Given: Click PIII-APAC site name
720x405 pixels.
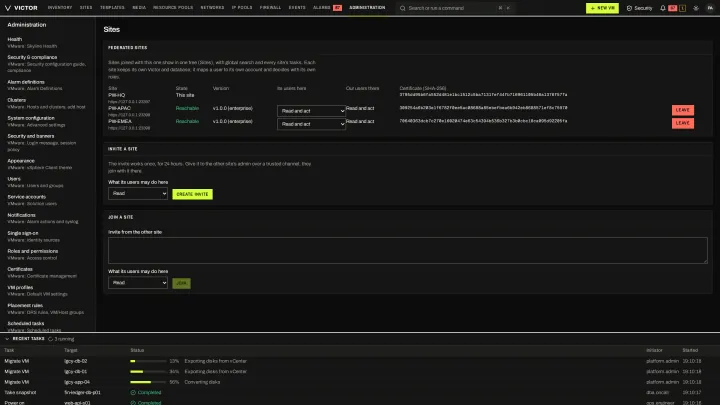Looking at the screenshot, I should click(119, 108).
